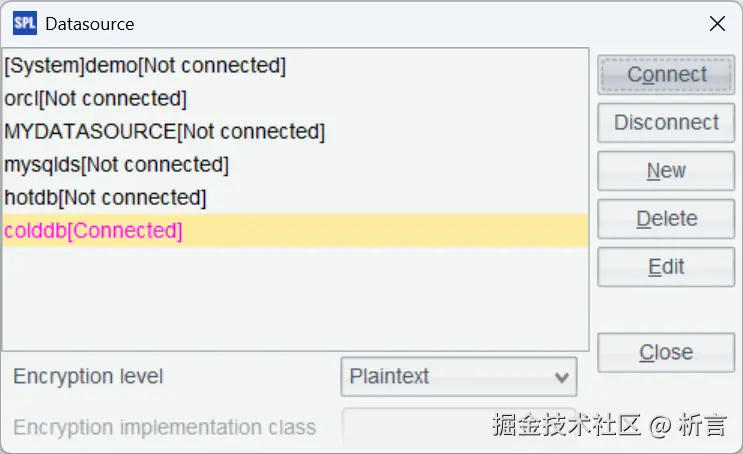Viewport: 743px width, 454px height.
Task: Dismiss the dialog using the Close button
Action: tap(666, 352)
